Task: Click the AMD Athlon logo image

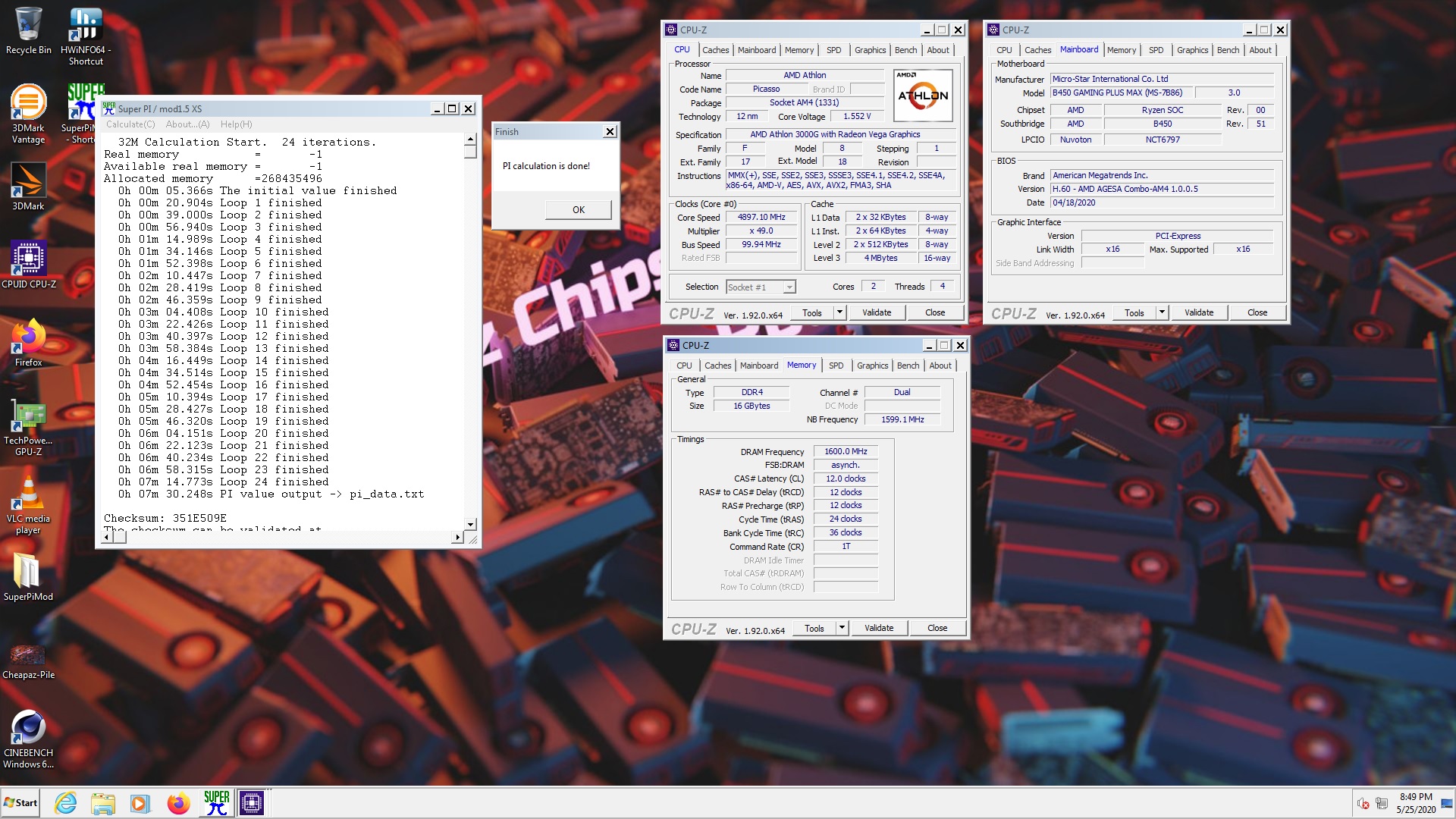Action: [923, 96]
